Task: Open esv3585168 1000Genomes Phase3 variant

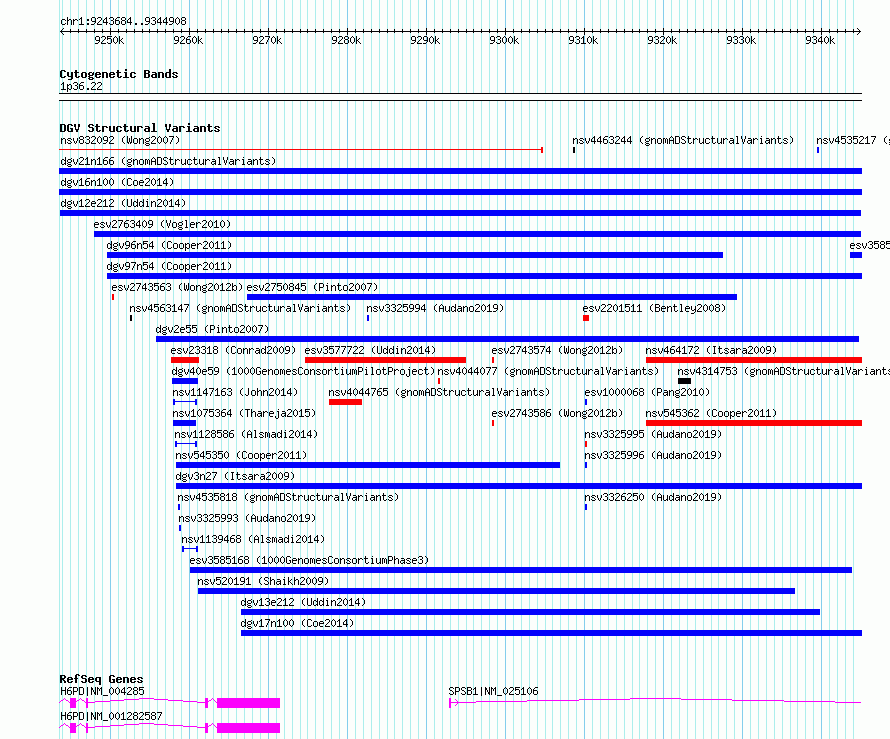Action: pos(309,560)
